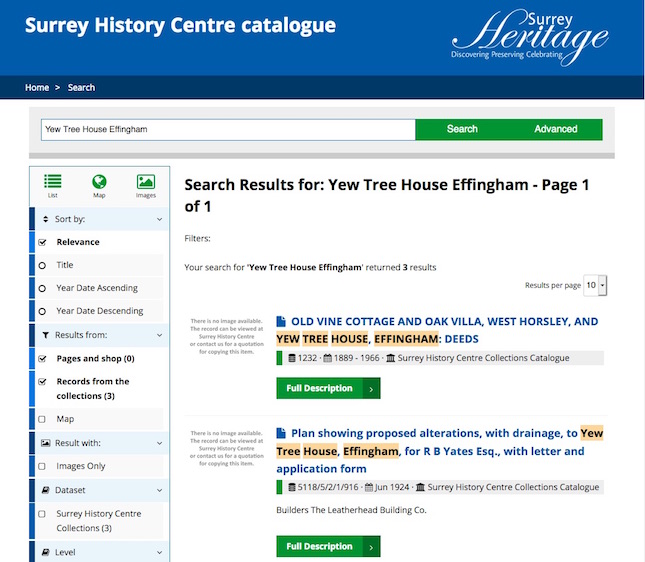Open Full Description for Old Vine Cottage deeds

click(x=328, y=388)
